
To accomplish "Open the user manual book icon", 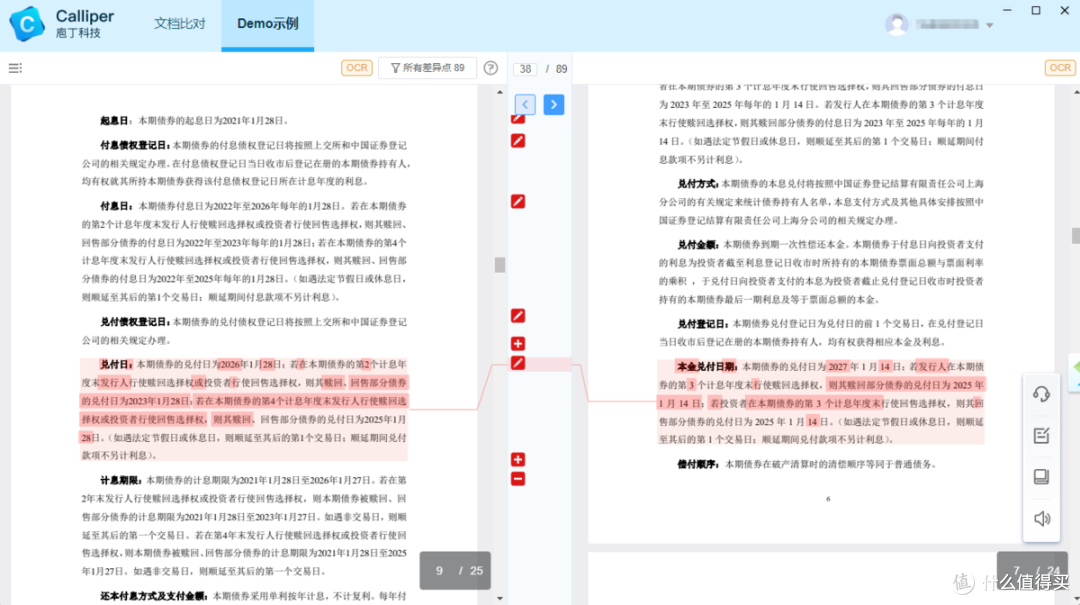I will pos(1041,477).
